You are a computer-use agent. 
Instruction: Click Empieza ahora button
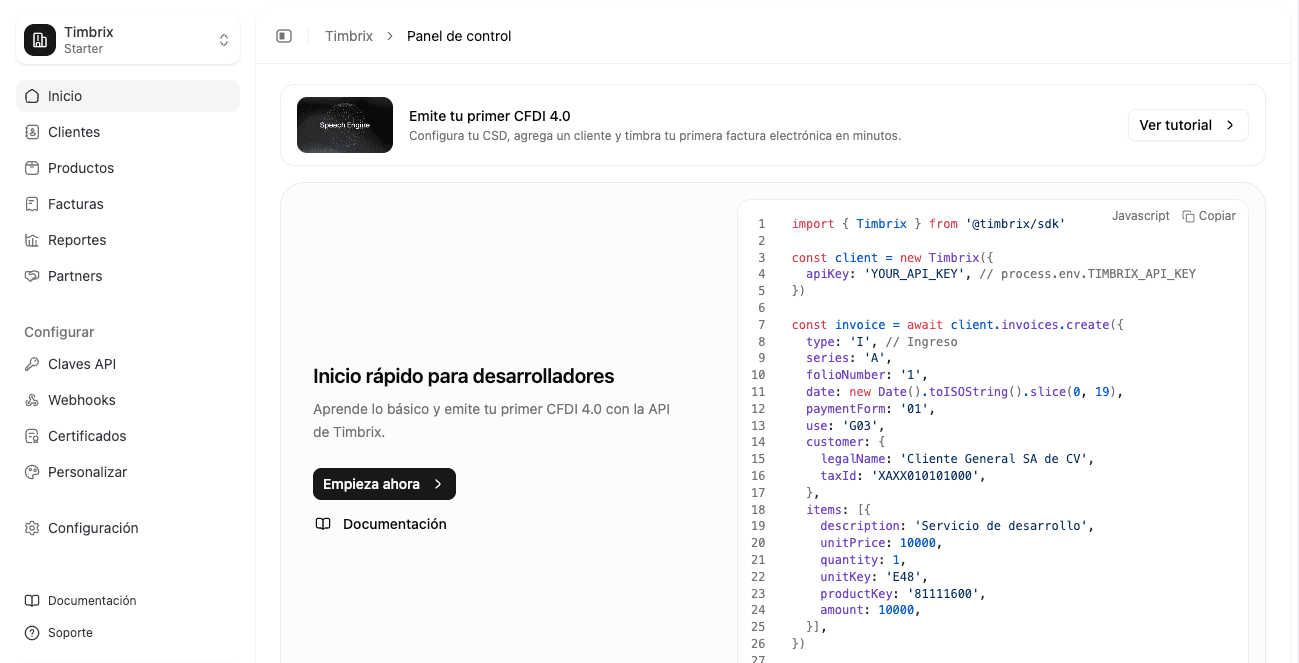(x=384, y=484)
